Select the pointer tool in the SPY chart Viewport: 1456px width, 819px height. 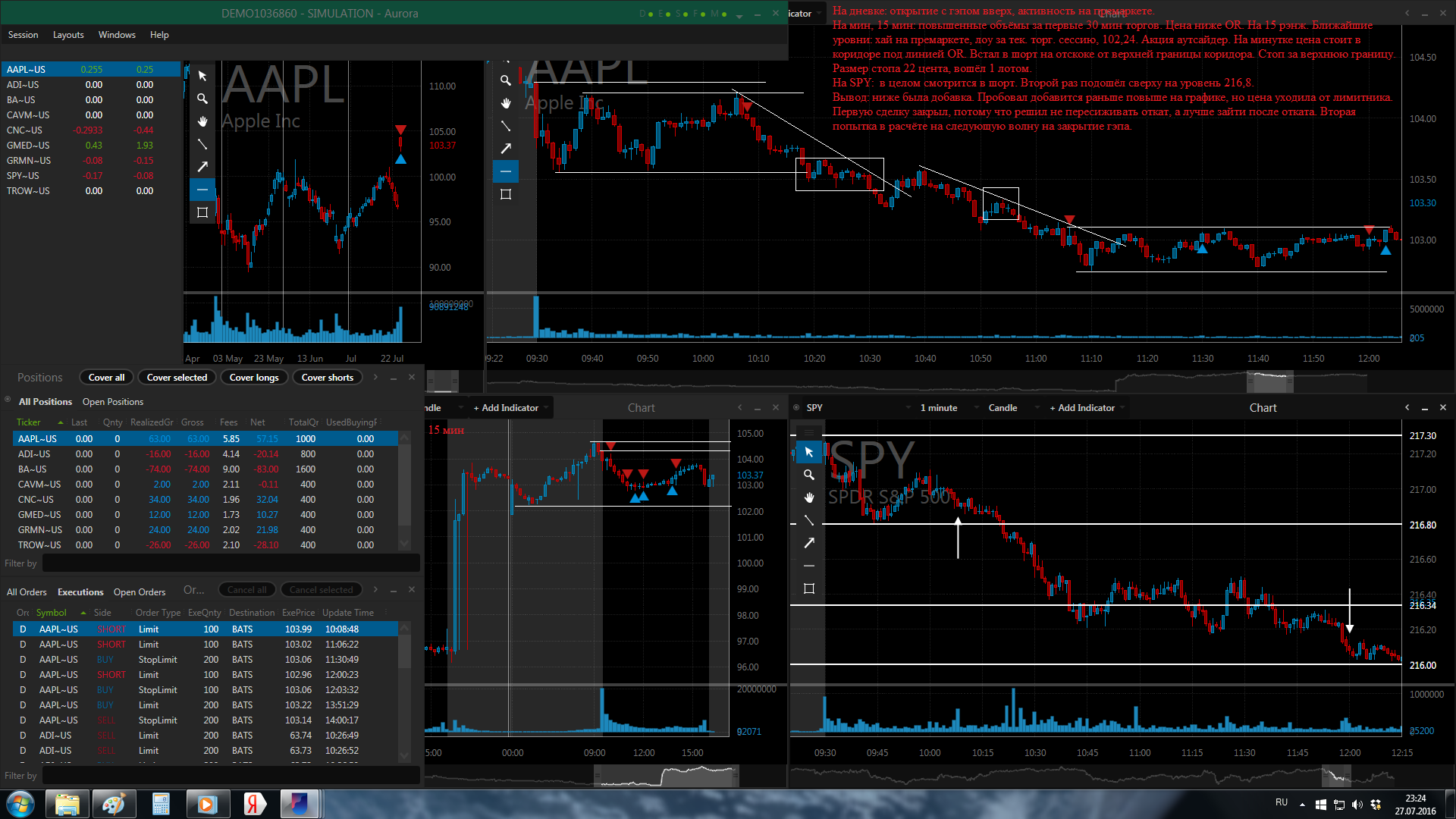coord(809,452)
